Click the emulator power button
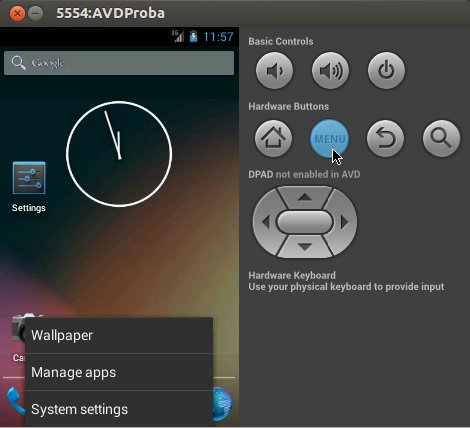470x428 pixels. [386, 71]
